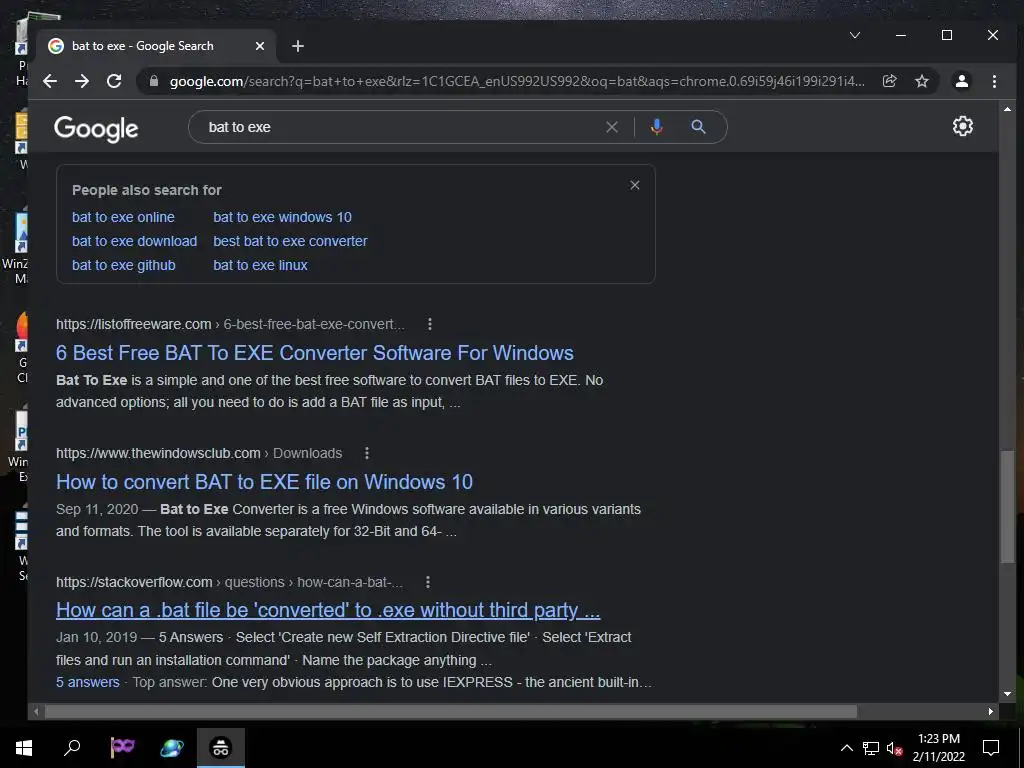Open the Windows Start menu
This screenshot has height=768, width=1024.
24,748
